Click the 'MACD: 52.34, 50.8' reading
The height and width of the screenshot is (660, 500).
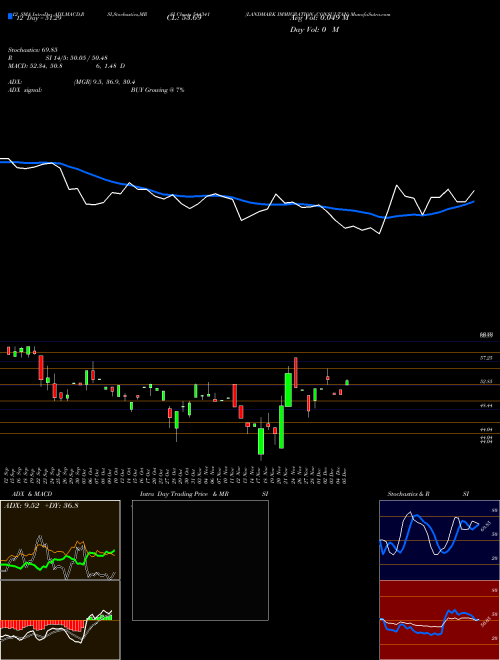(36, 66)
